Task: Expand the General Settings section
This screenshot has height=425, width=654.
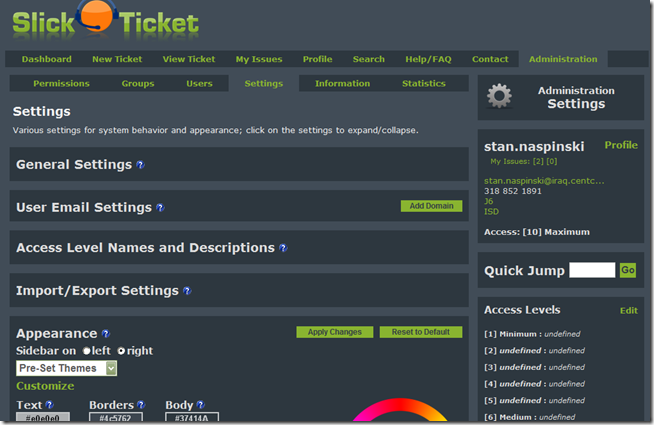Action: point(74,165)
